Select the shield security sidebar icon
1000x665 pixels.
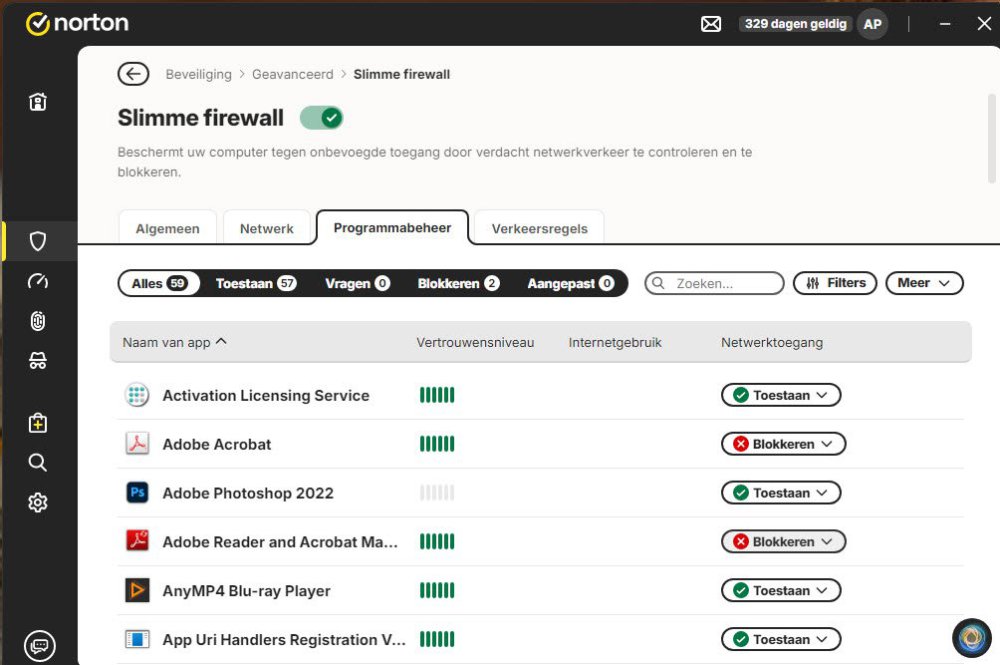click(38, 241)
